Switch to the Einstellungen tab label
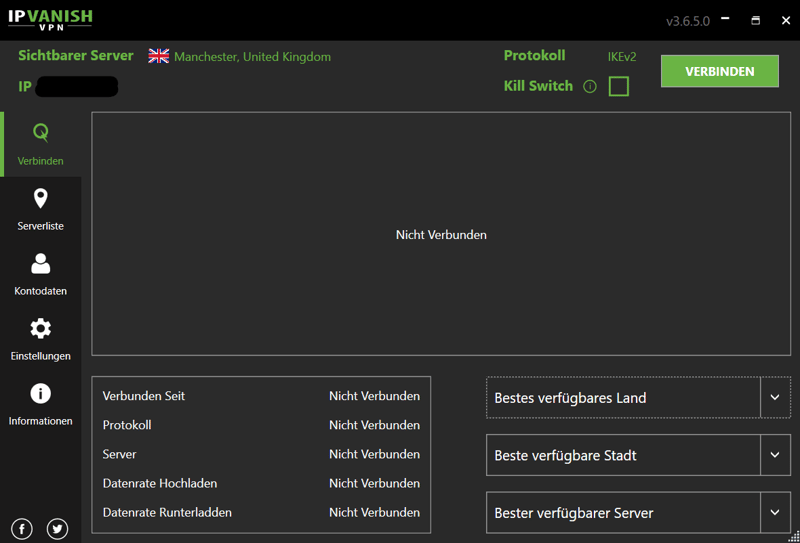The width and height of the screenshot is (800, 543). coord(40,356)
